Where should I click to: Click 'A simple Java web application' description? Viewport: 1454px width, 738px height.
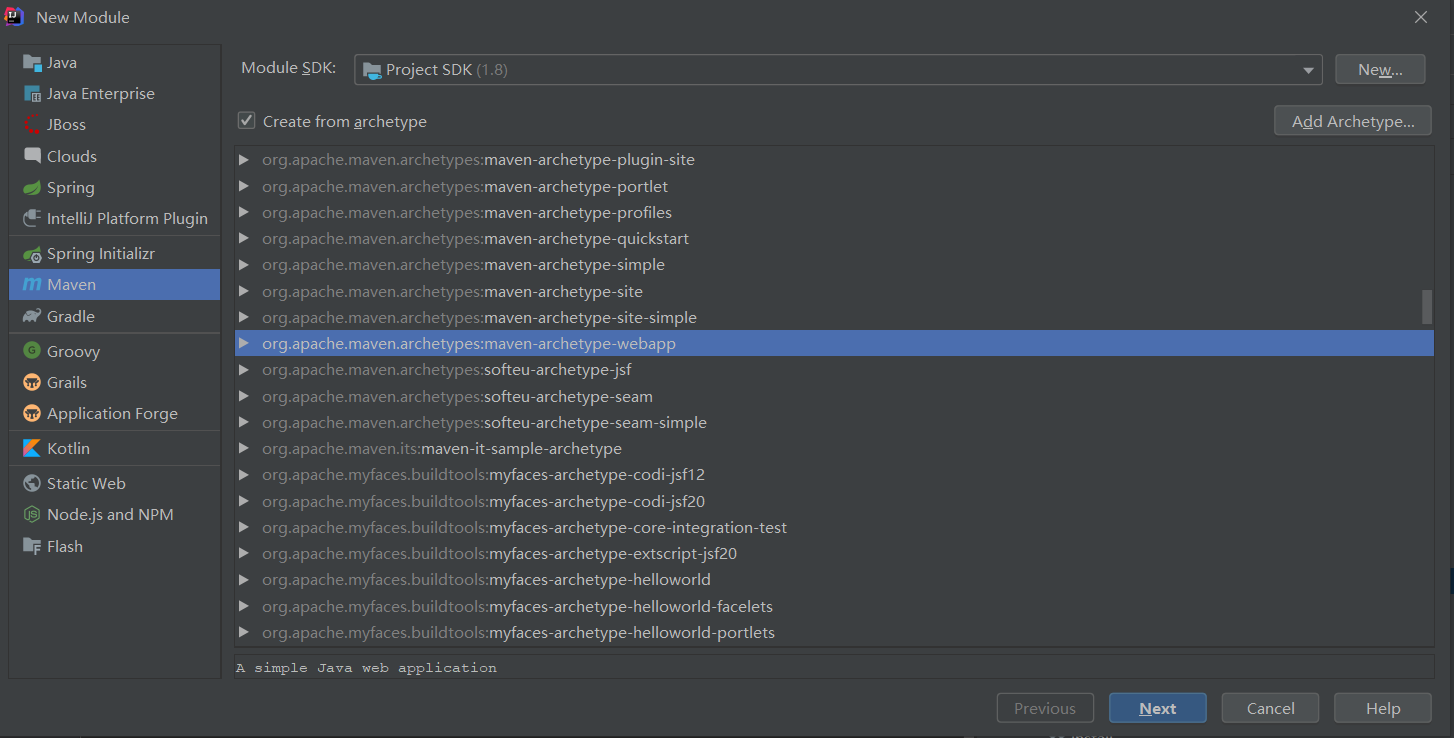366,667
